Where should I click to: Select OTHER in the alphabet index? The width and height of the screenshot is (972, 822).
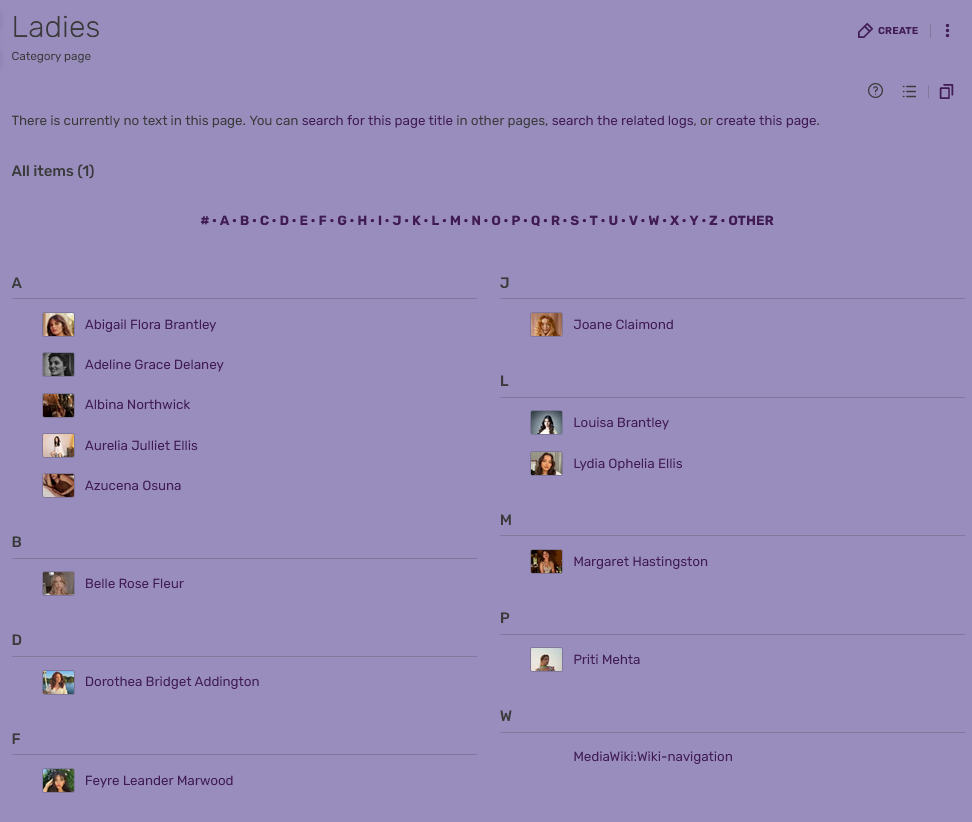point(751,221)
